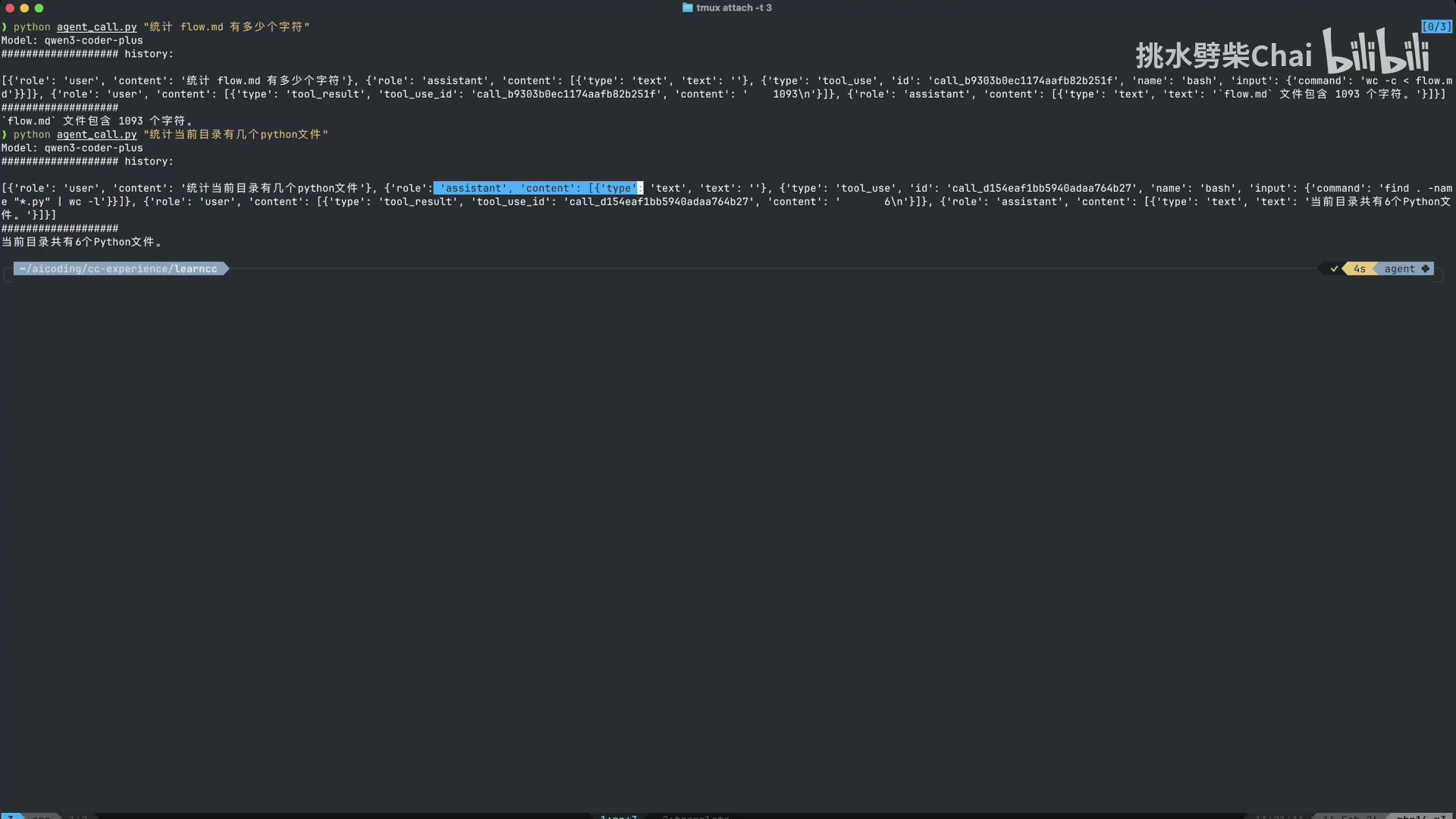Click the 挑水劈柴Chai watermark text
Viewport: 1456px width, 819px height.
pos(1222,56)
